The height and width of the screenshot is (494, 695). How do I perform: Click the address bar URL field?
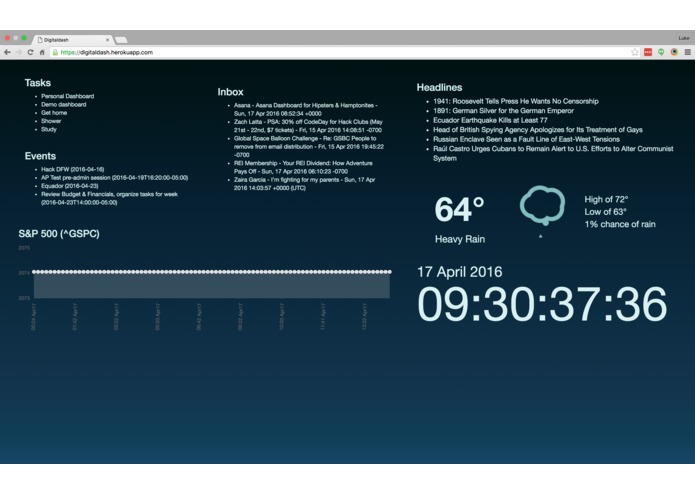[341, 52]
